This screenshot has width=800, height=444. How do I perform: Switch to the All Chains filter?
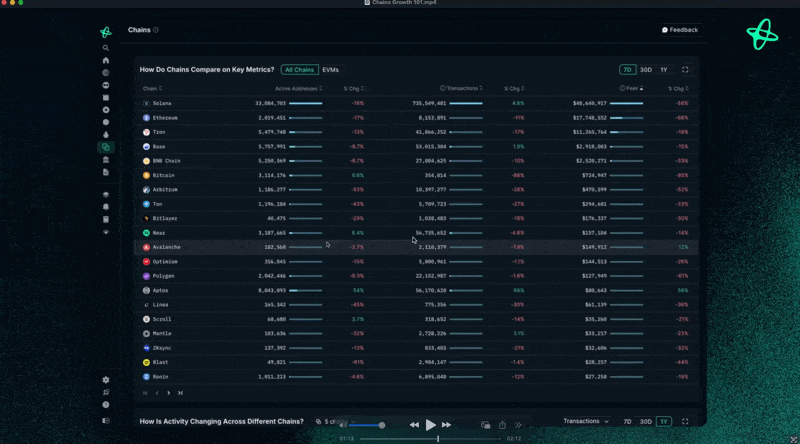299,70
